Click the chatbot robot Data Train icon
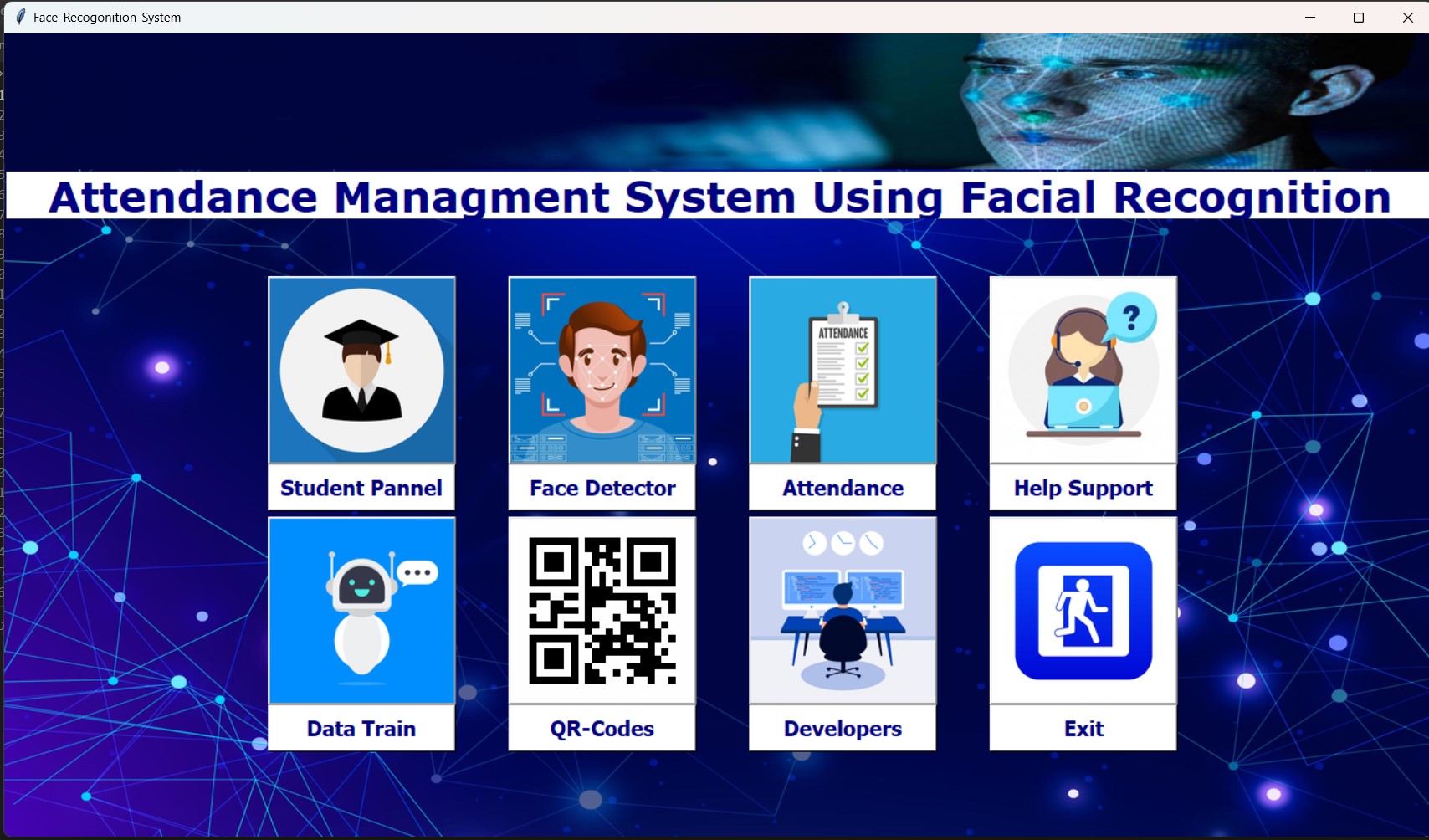The width and height of the screenshot is (1429, 840). 361,611
